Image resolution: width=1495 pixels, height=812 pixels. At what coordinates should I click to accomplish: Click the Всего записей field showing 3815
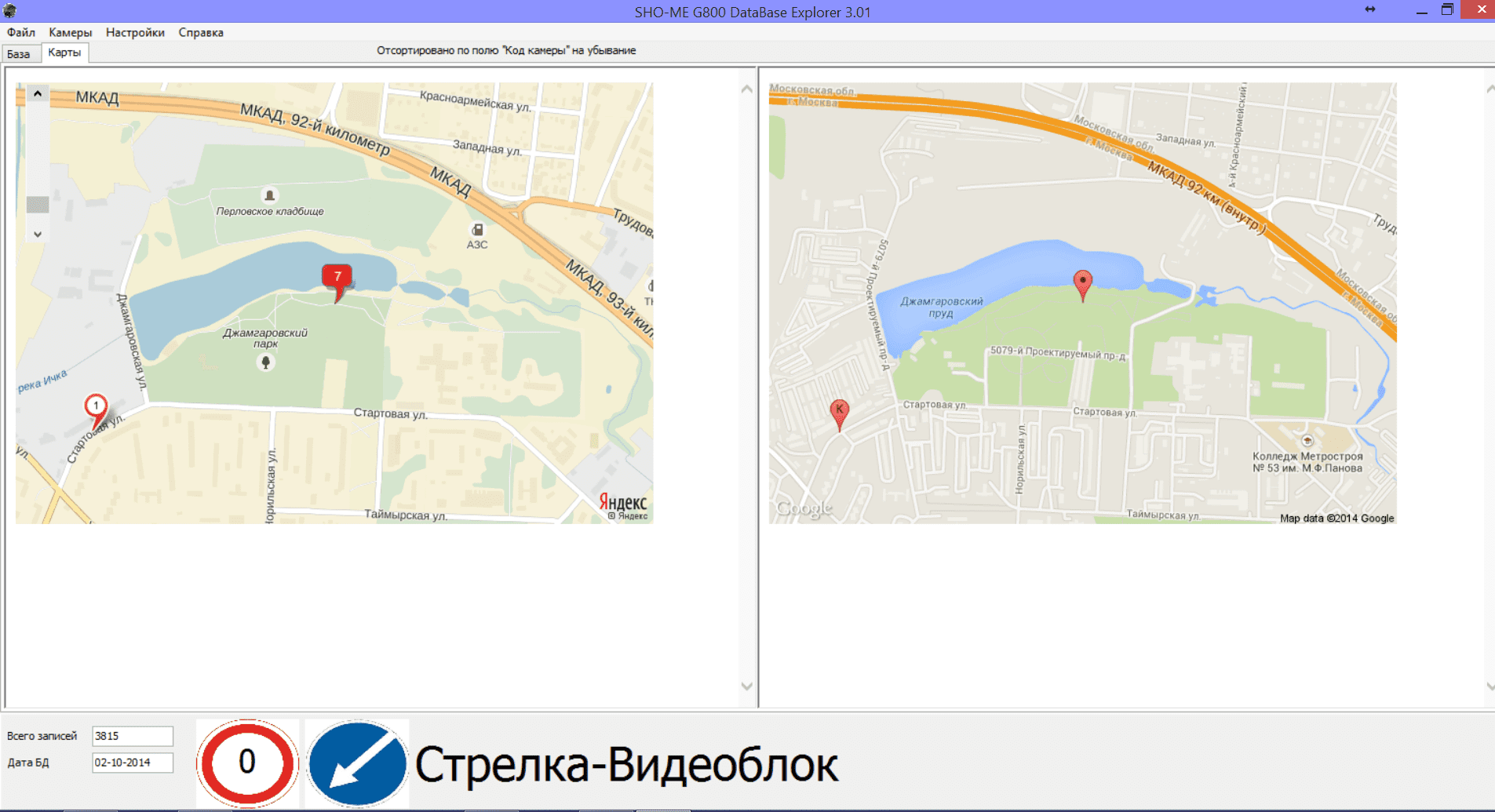point(133,736)
